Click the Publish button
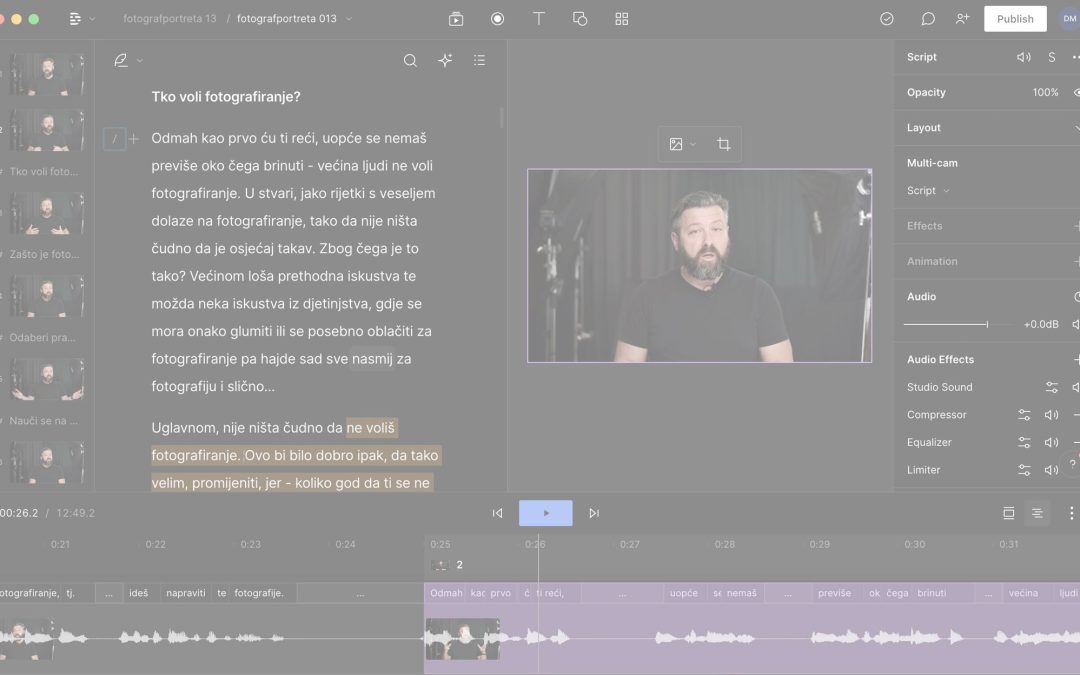 (x=1015, y=18)
